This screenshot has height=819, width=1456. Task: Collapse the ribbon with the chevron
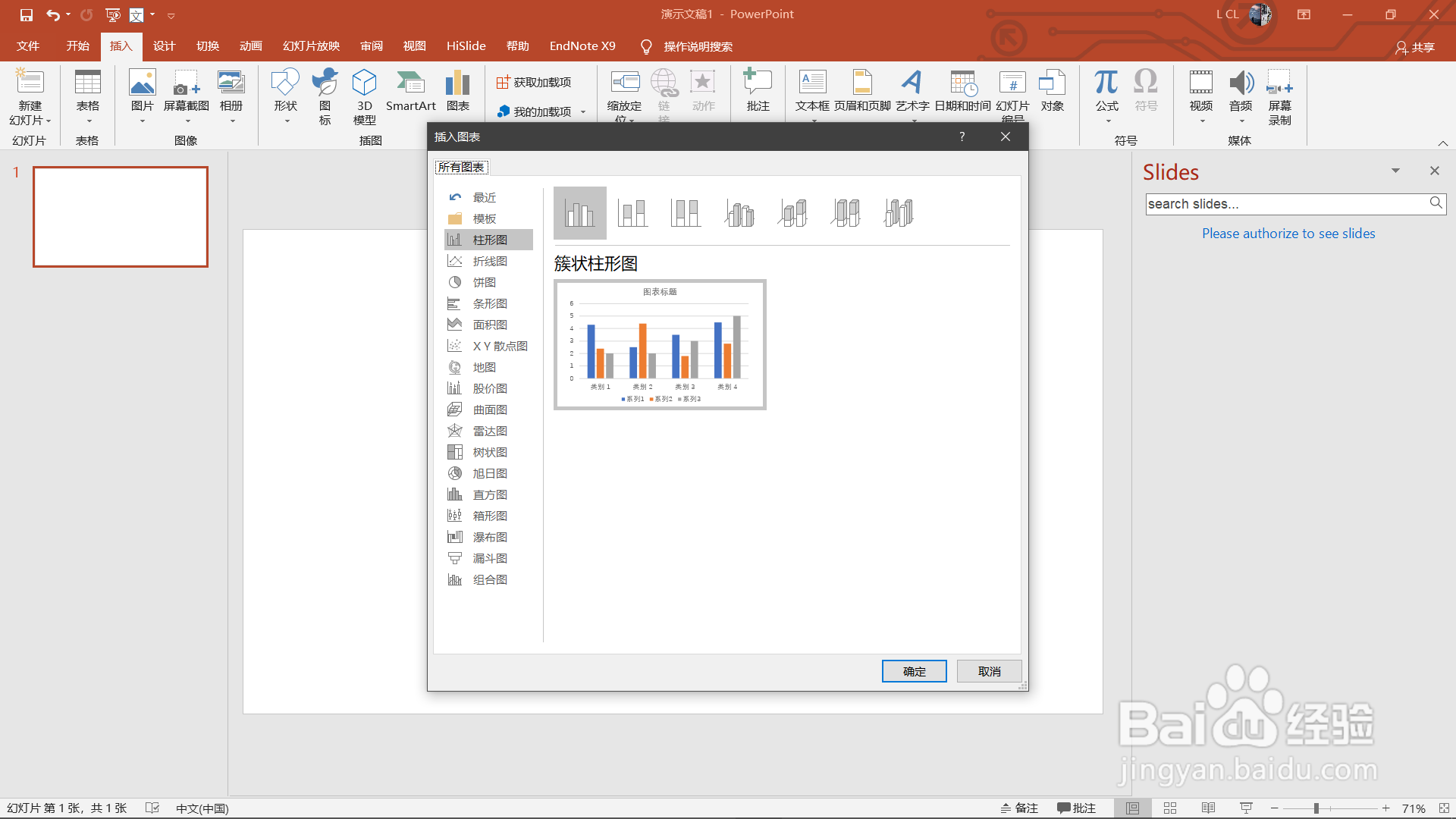[1443, 143]
